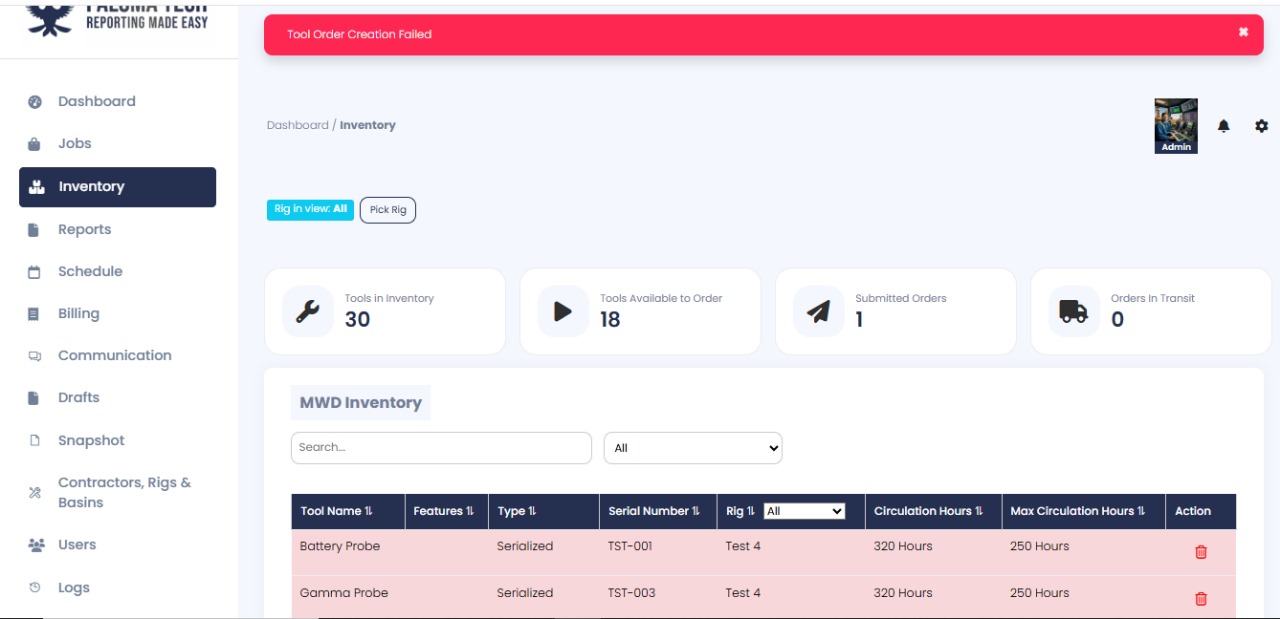
Task: Click the play icon in Tools Available to Order
Action: [563, 311]
